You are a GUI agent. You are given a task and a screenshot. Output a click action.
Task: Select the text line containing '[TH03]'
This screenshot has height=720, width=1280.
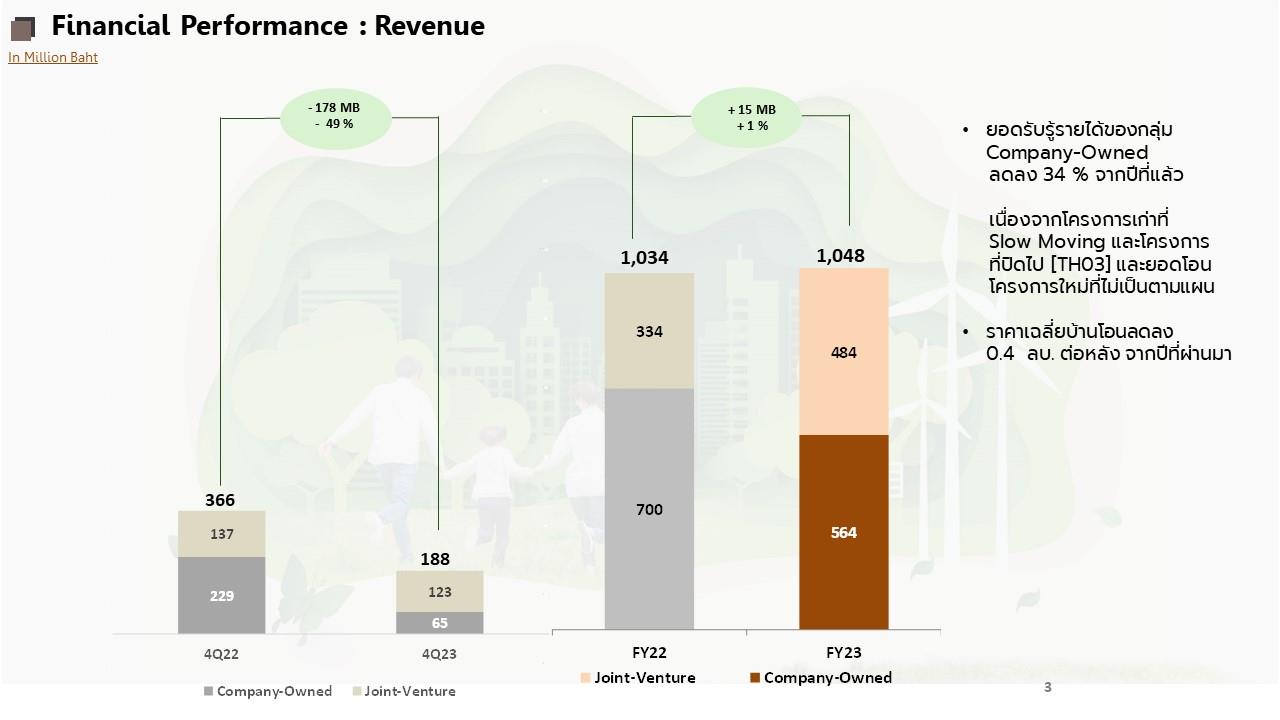(1100, 264)
